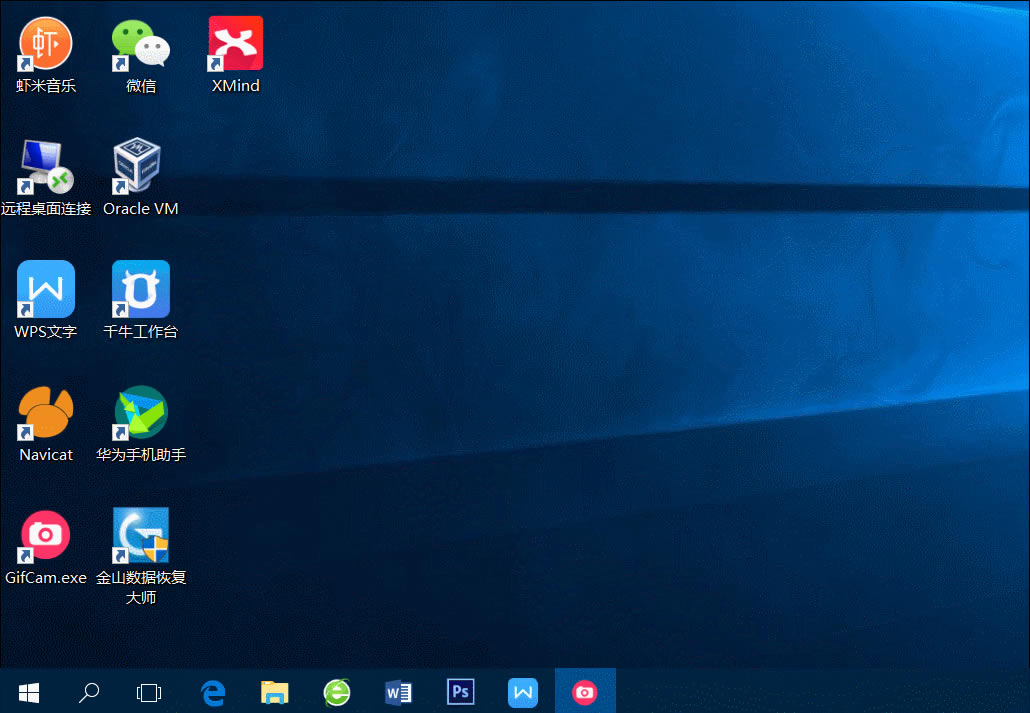Launch 华为手机助手 (Huawei phone assistant)

click(140, 411)
